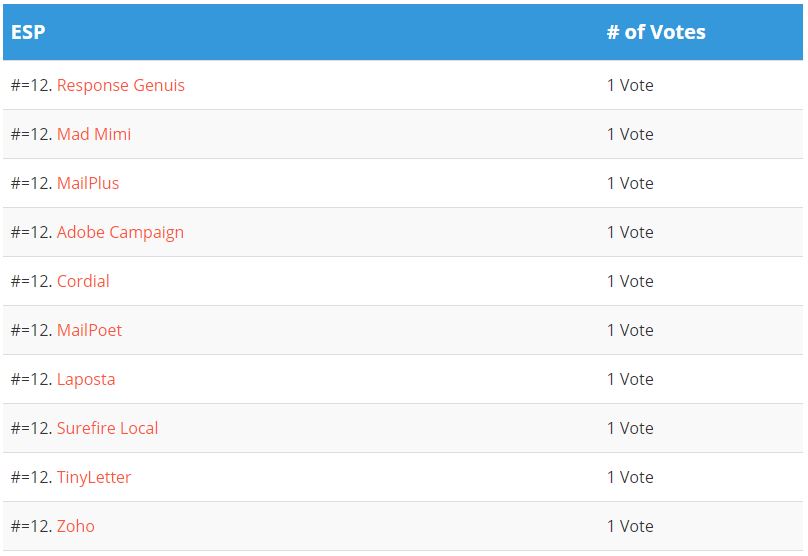This screenshot has width=808, height=556.
Task: Open the Response Genuis link
Action: click(120, 85)
